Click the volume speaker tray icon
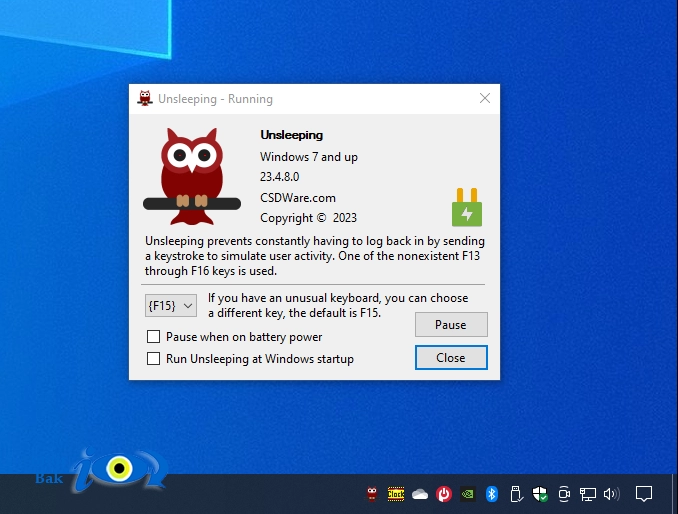Image resolution: width=678 pixels, height=514 pixels. coord(611,494)
